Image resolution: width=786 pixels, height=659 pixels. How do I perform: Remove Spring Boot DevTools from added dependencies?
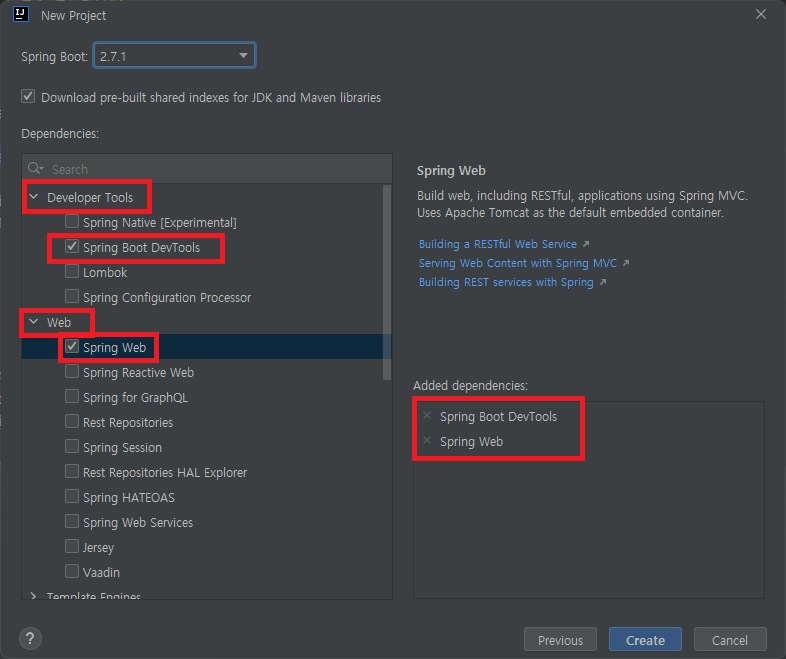tap(427, 415)
